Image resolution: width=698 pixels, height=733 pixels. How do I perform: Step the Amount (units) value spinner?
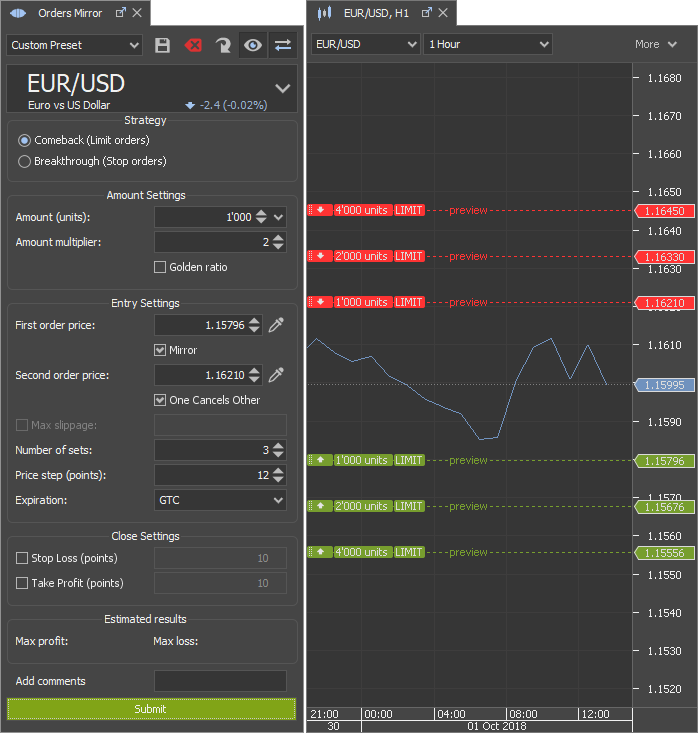[x=261, y=217]
